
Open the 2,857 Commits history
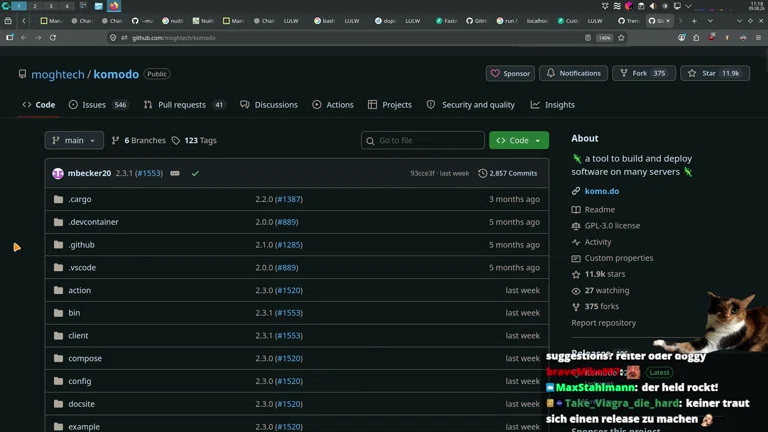pyautogui.click(x=508, y=173)
